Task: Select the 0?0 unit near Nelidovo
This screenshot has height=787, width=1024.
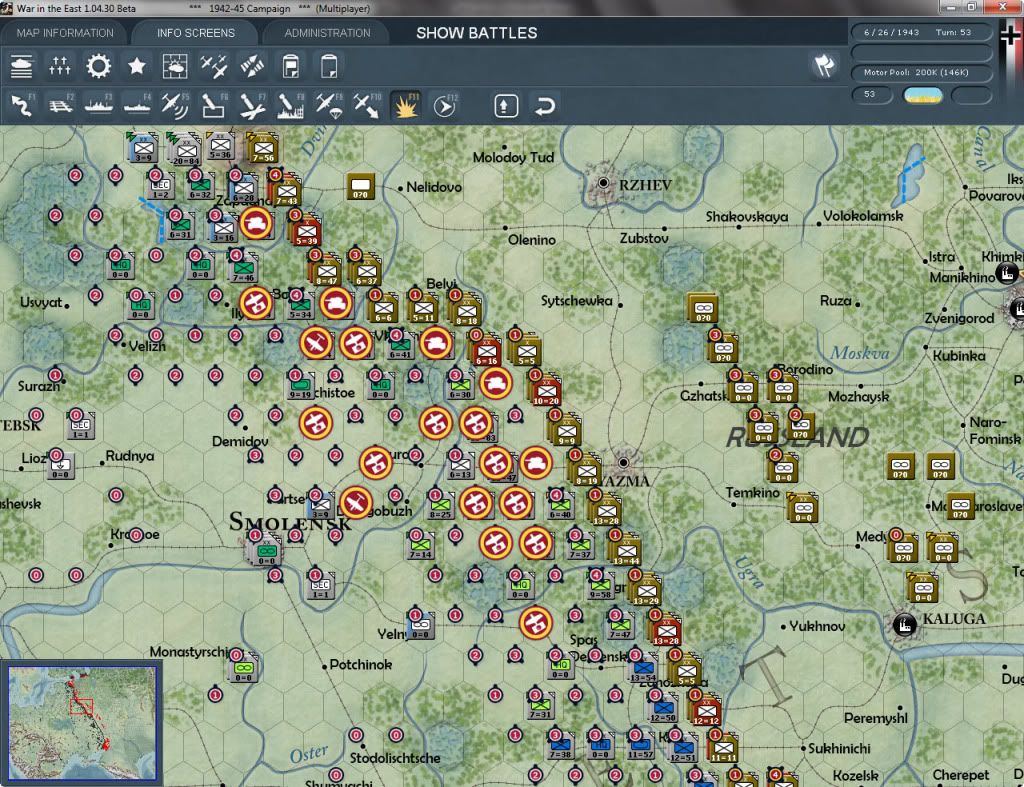Action: [360, 186]
